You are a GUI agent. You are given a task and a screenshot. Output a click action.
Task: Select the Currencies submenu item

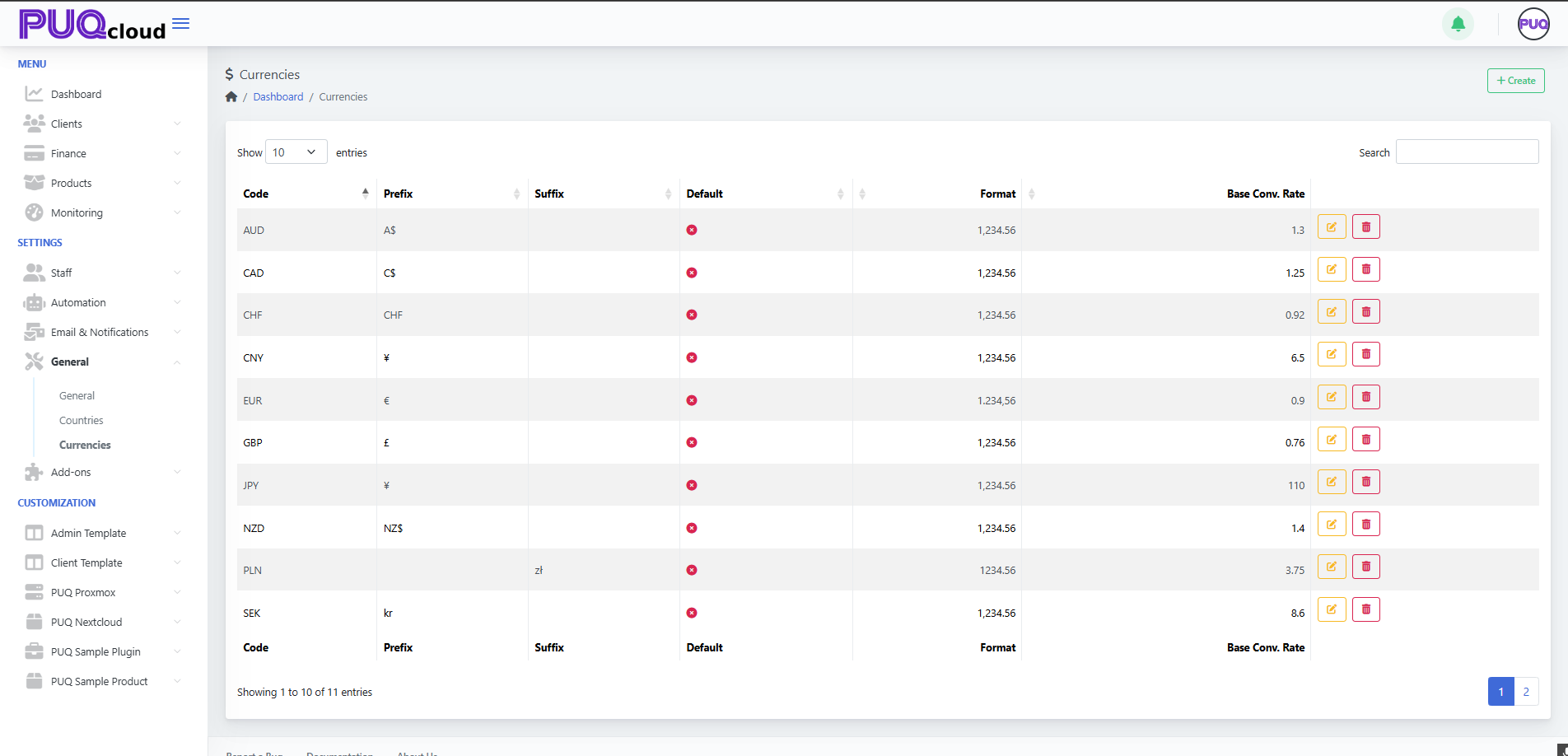coord(85,445)
